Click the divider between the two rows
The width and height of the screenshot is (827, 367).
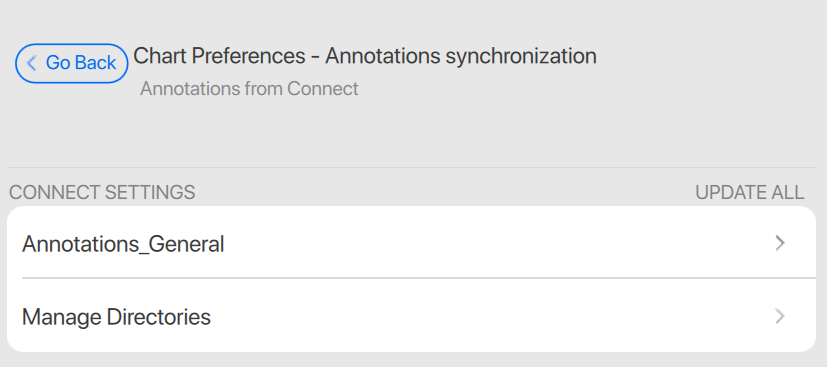pos(419,278)
